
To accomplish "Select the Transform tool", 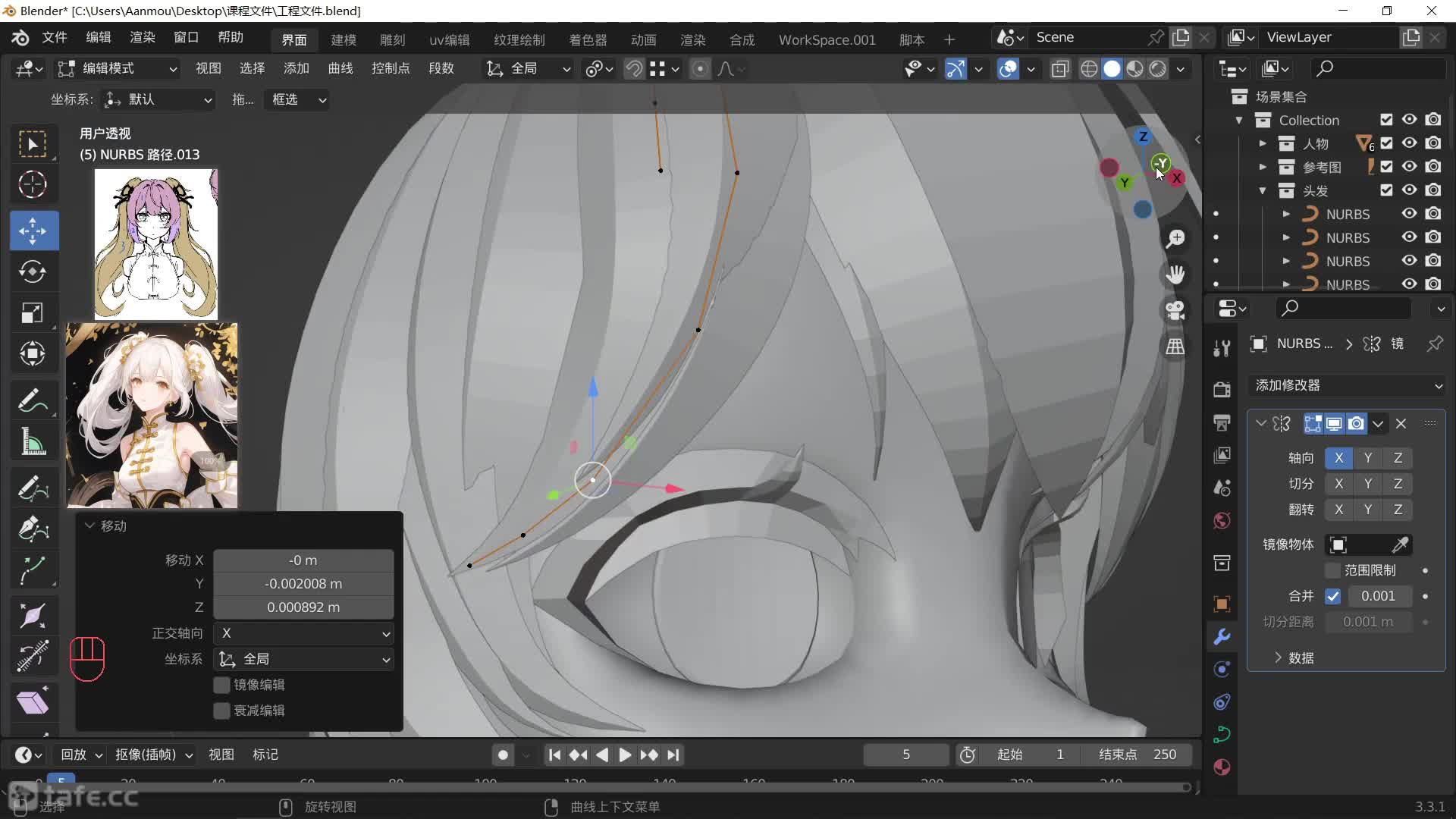I will [x=33, y=353].
